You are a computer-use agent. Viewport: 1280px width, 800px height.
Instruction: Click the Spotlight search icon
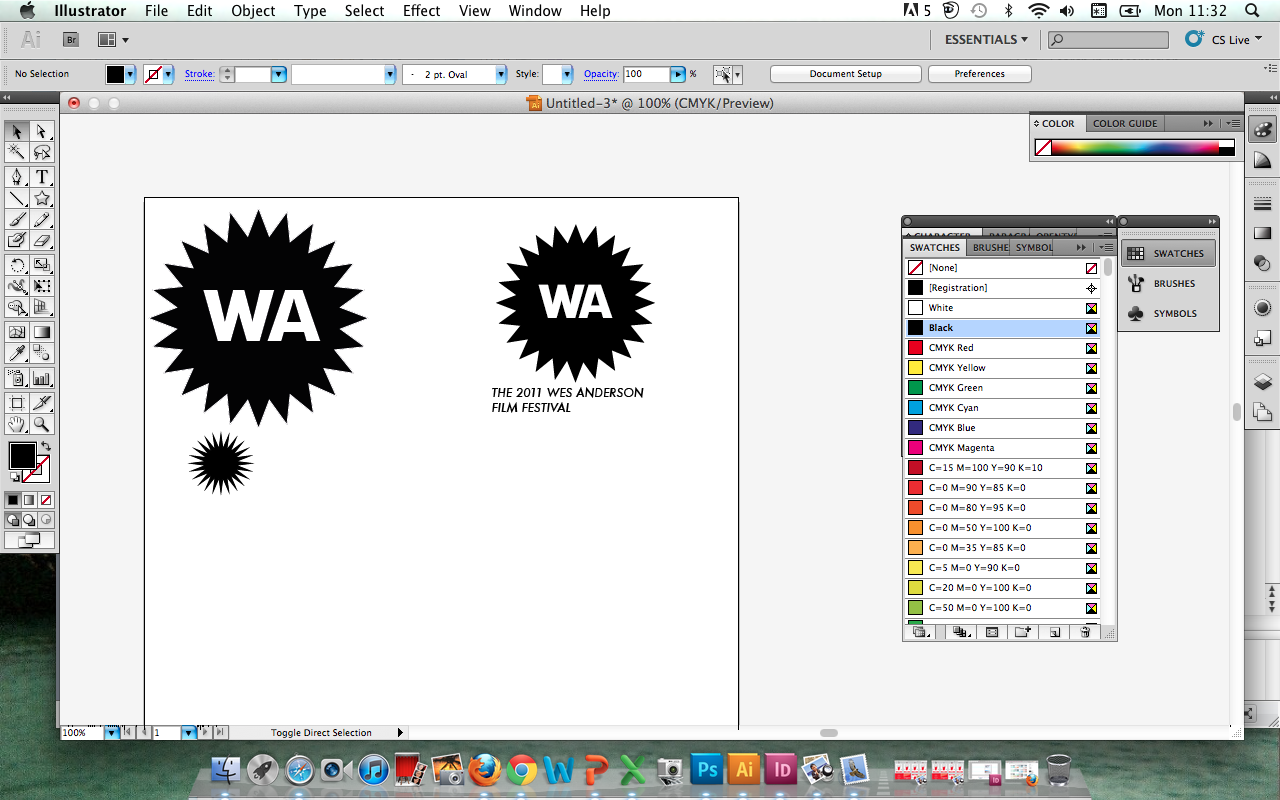point(1252,11)
